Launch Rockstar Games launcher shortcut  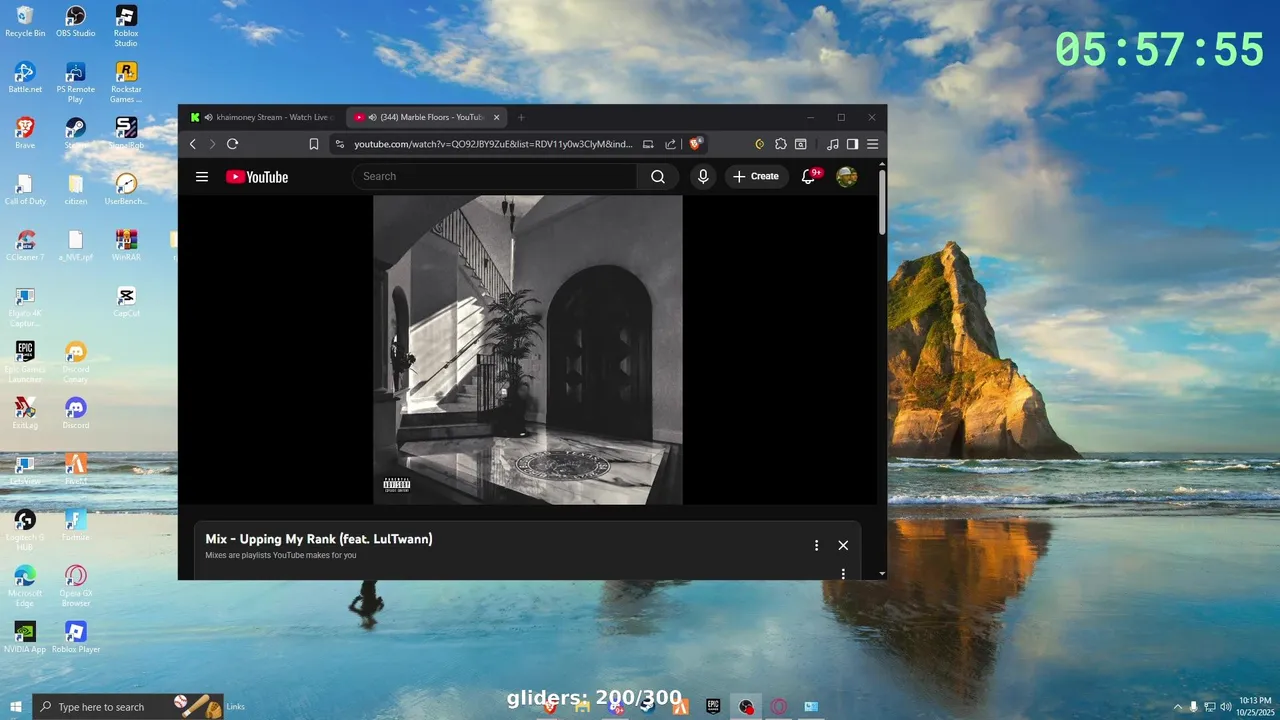point(126,82)
